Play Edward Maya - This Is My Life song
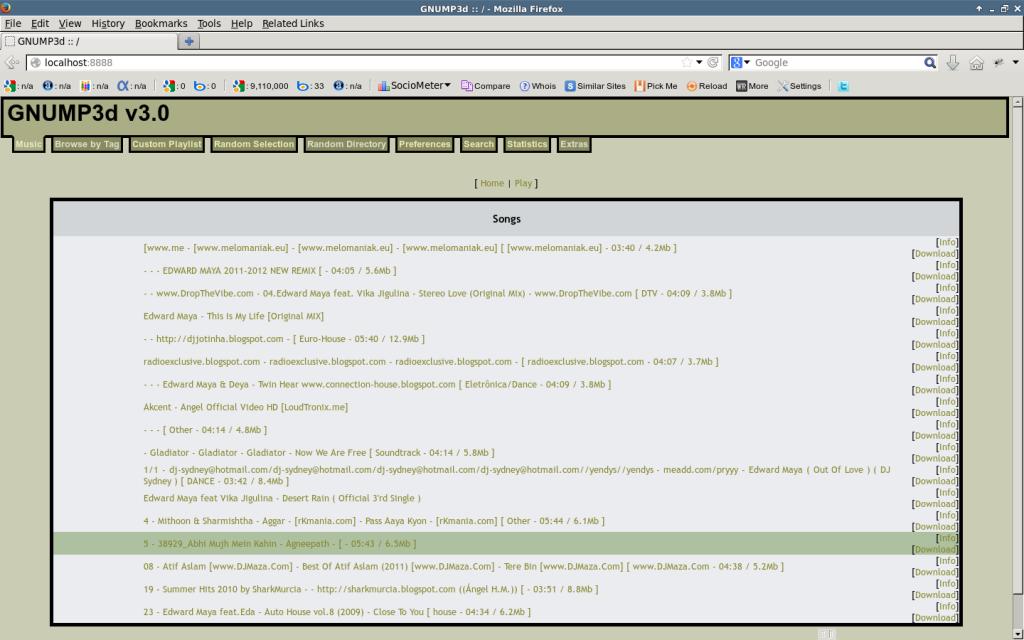Screen dimensions: 1024x640 tap(233, 316)
